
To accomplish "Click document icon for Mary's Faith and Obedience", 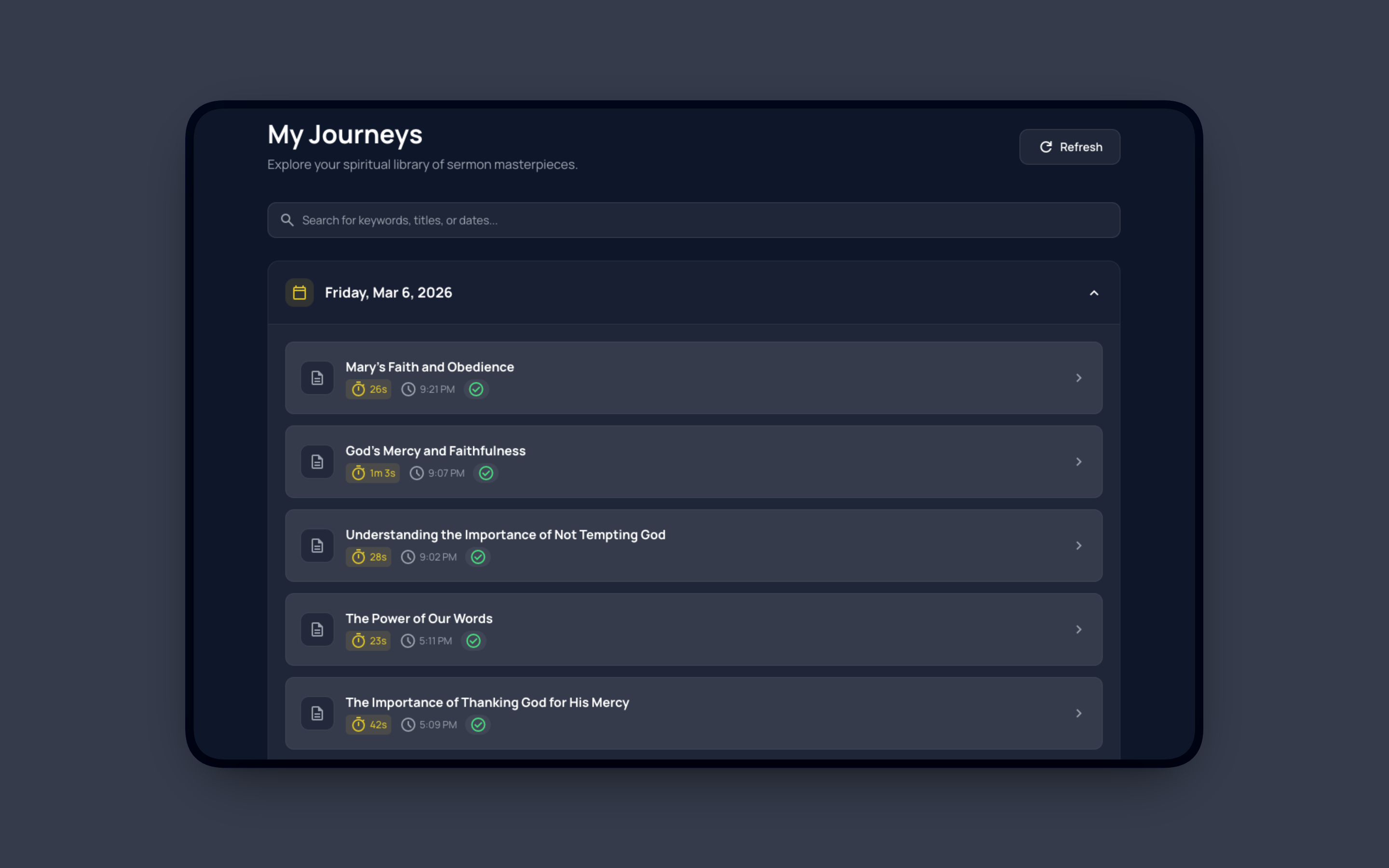I will 317,378.
